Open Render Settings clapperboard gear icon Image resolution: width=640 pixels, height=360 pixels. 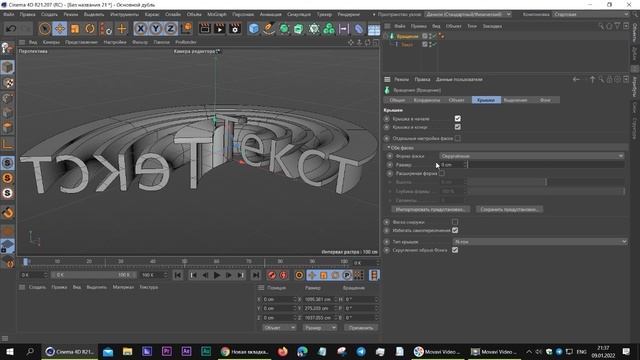coord(235,29)
